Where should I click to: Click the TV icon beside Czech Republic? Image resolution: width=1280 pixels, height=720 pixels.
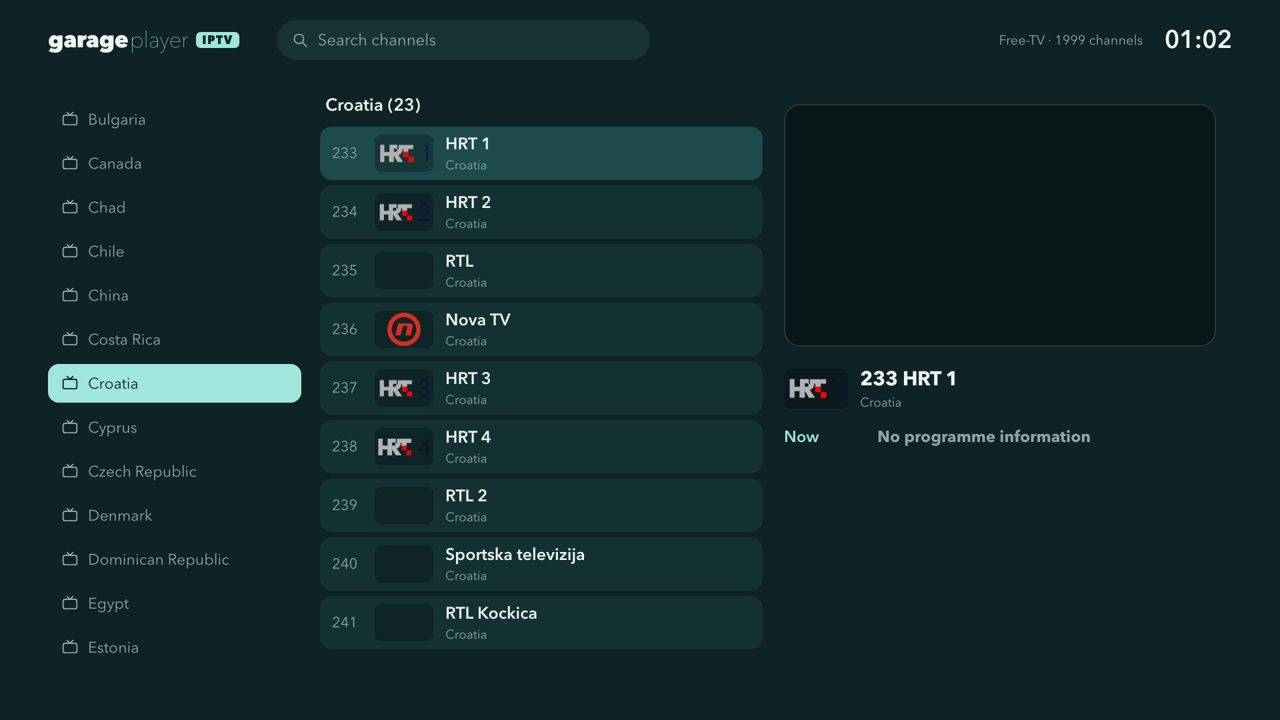70,471
